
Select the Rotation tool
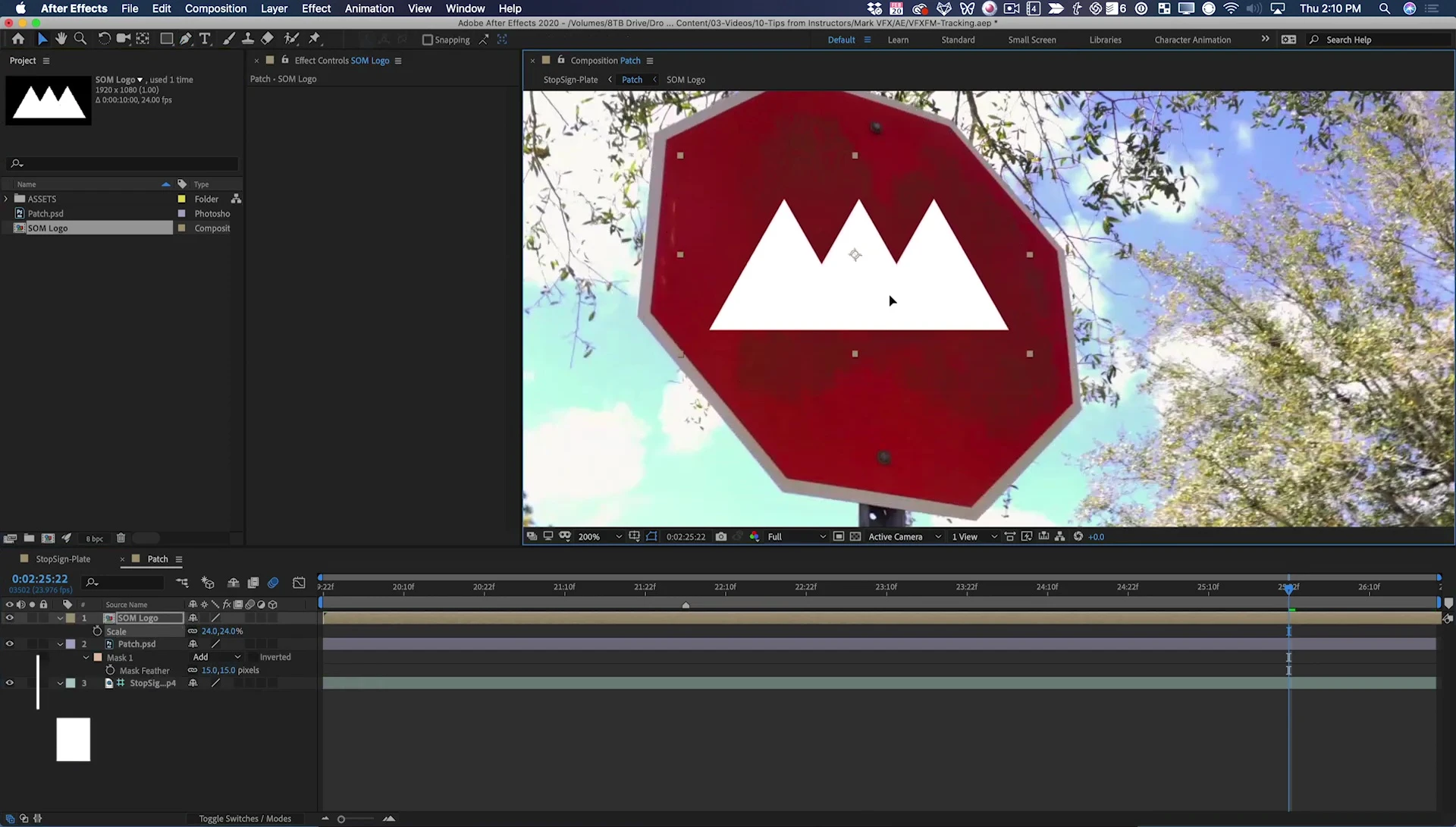tap(104, 39)
